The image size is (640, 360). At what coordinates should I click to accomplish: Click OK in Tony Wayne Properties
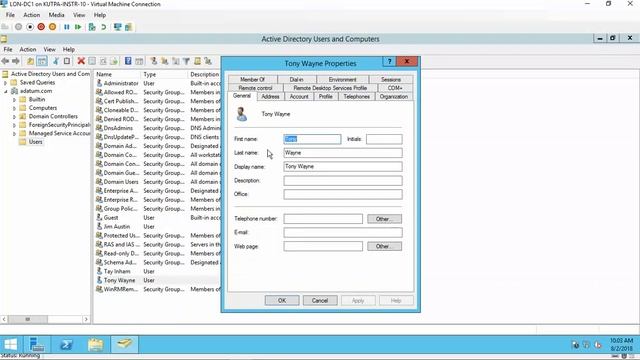click(x=282, y=300)
